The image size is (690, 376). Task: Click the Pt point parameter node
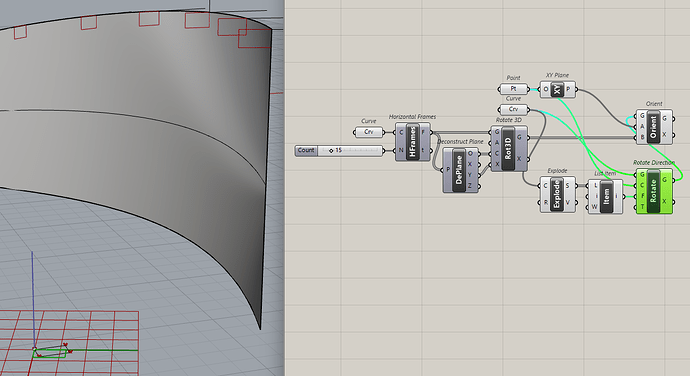coord(514,88)
